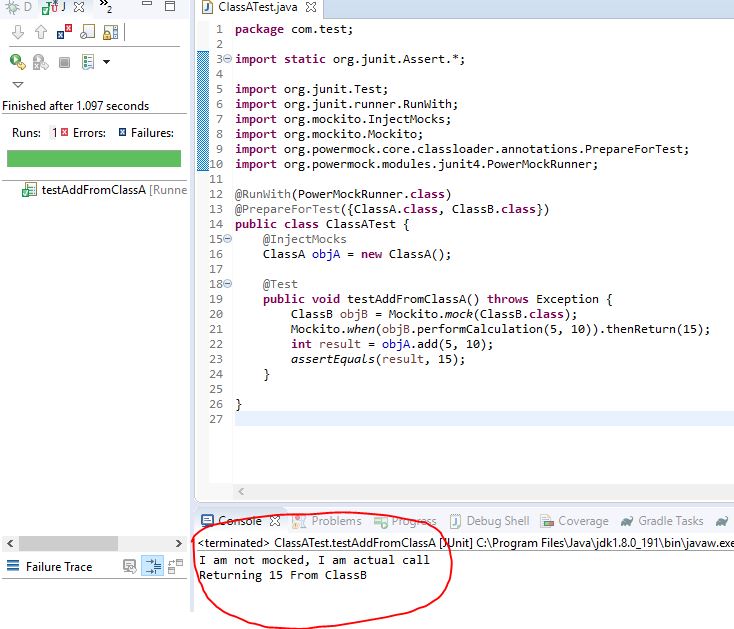The height and width of the screenshot is (629, 734).
Task: Show hidden views list chevron
Action: (x=105, y=6)
